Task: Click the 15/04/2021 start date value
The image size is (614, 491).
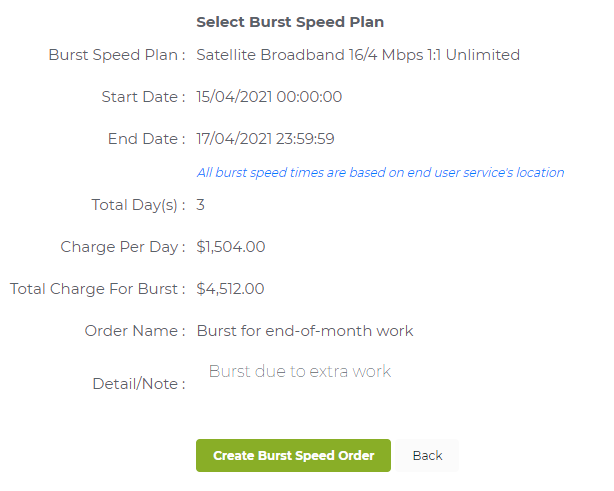Action: (269, 97)
